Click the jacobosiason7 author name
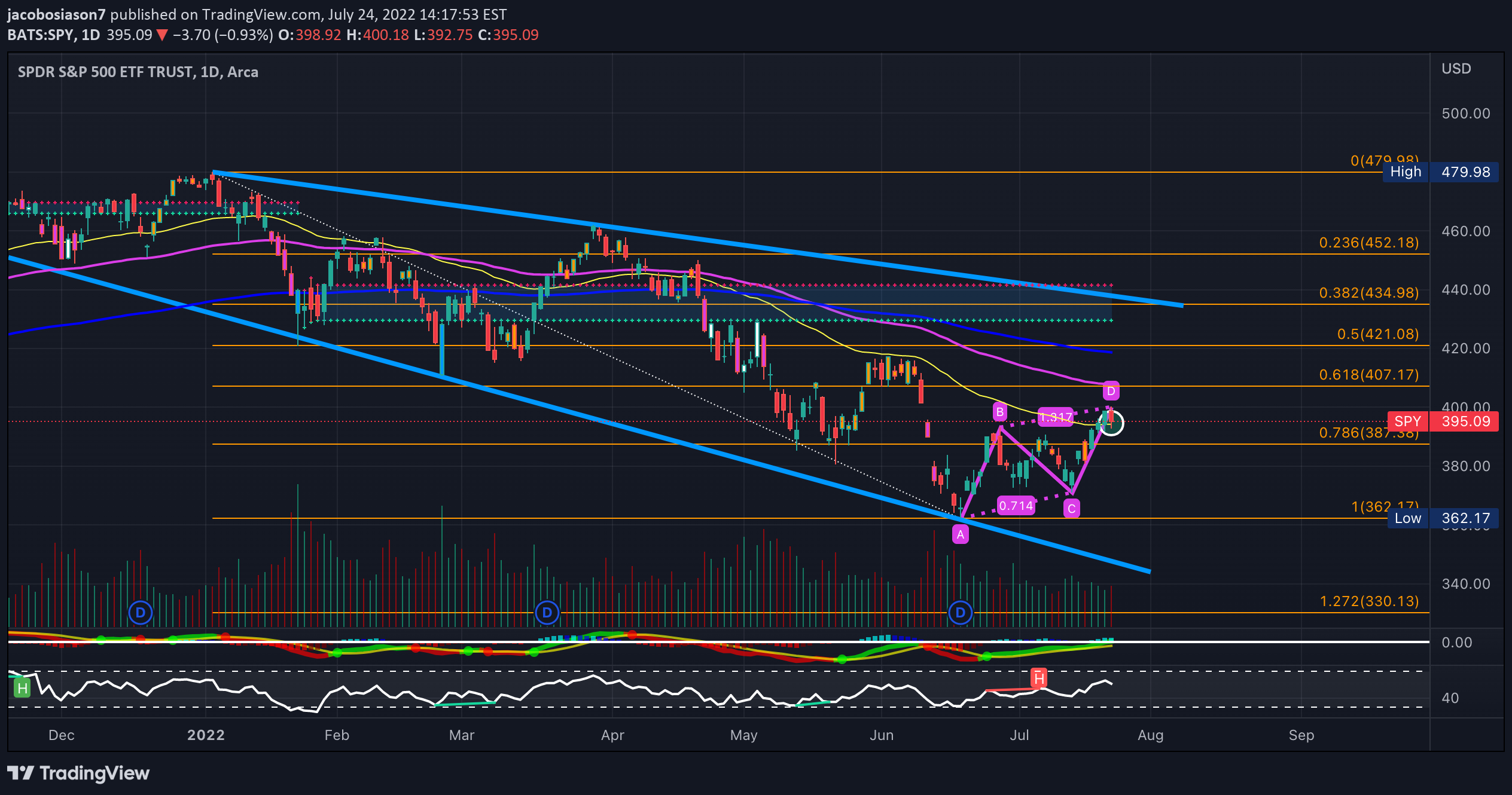The image size is (1512, 795). [x=56, y=14]
